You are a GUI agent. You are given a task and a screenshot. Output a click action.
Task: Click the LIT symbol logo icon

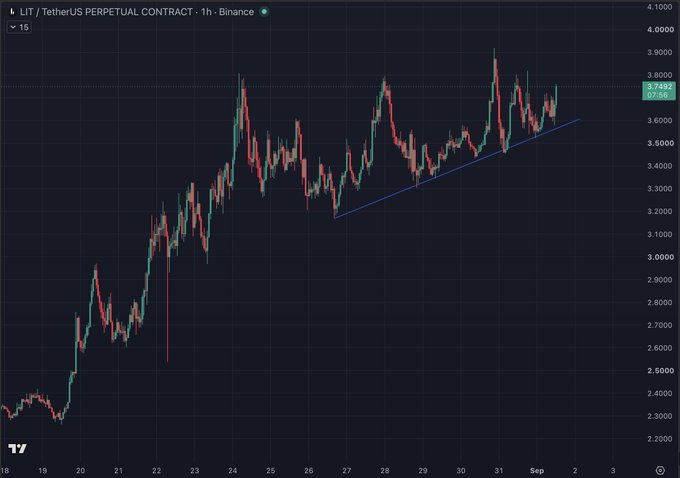coord(12,12)
